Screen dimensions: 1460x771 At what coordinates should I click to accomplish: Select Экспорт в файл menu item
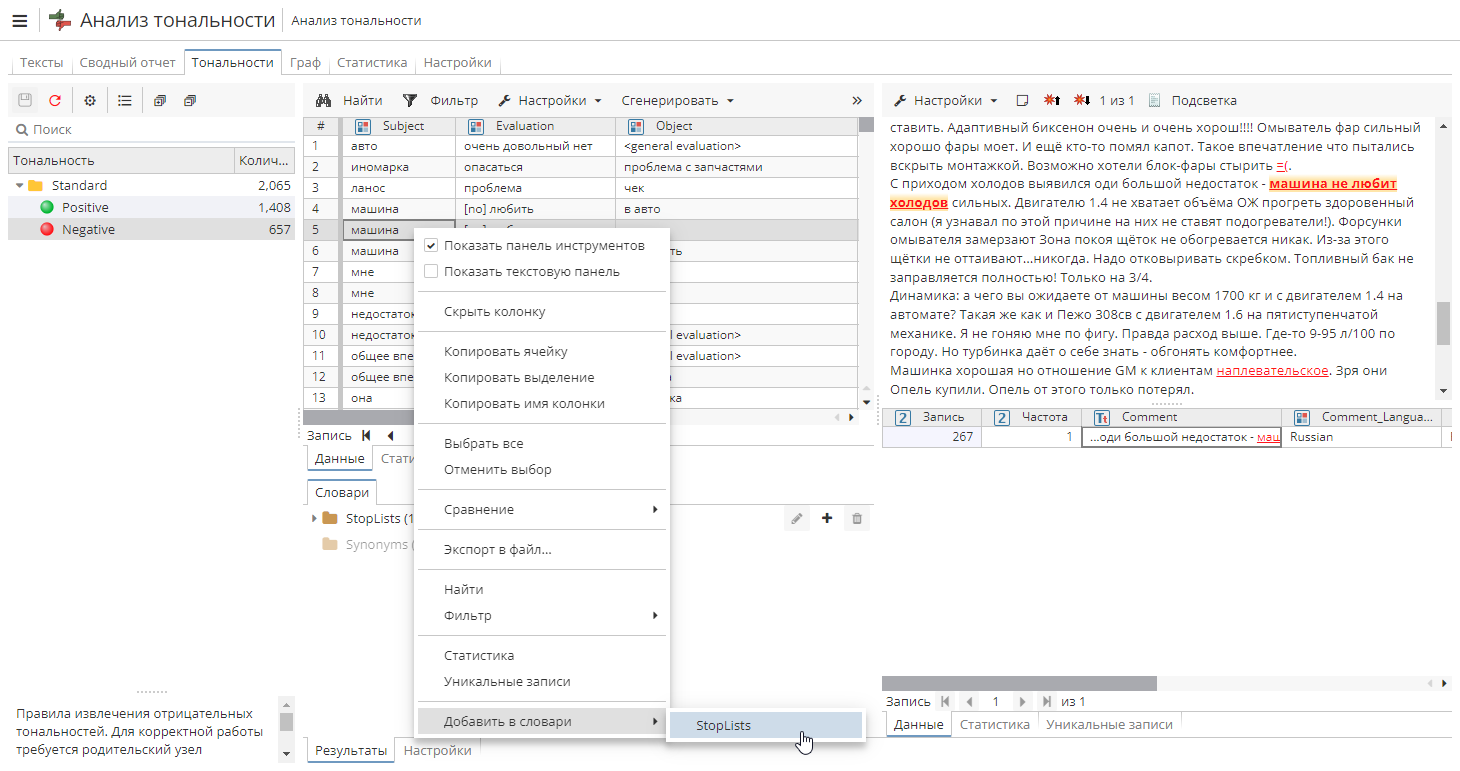point(541,549)
